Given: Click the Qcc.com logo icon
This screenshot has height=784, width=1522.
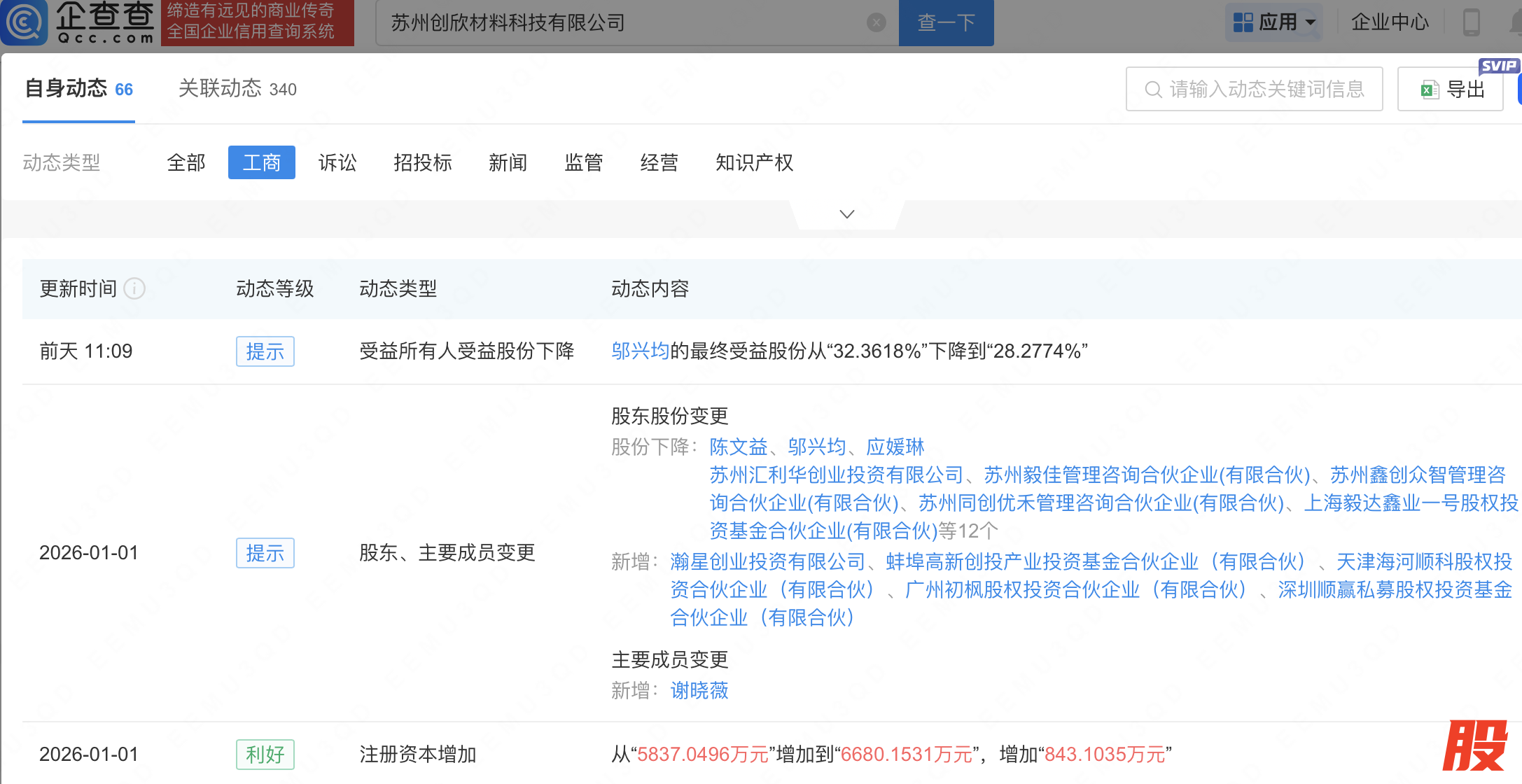Looking at the screenshot, I should [25, 22].
